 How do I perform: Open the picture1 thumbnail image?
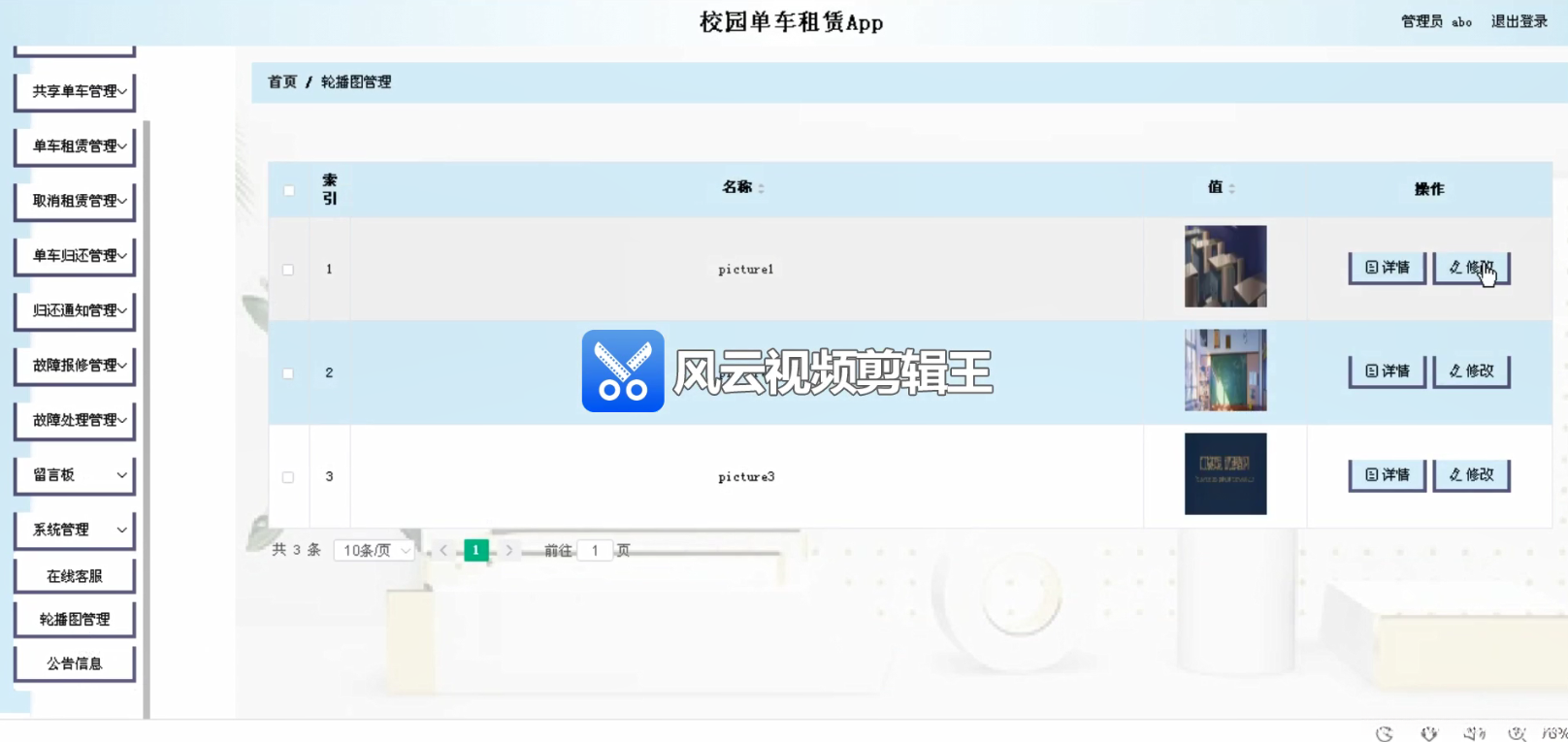[1225, 267]
